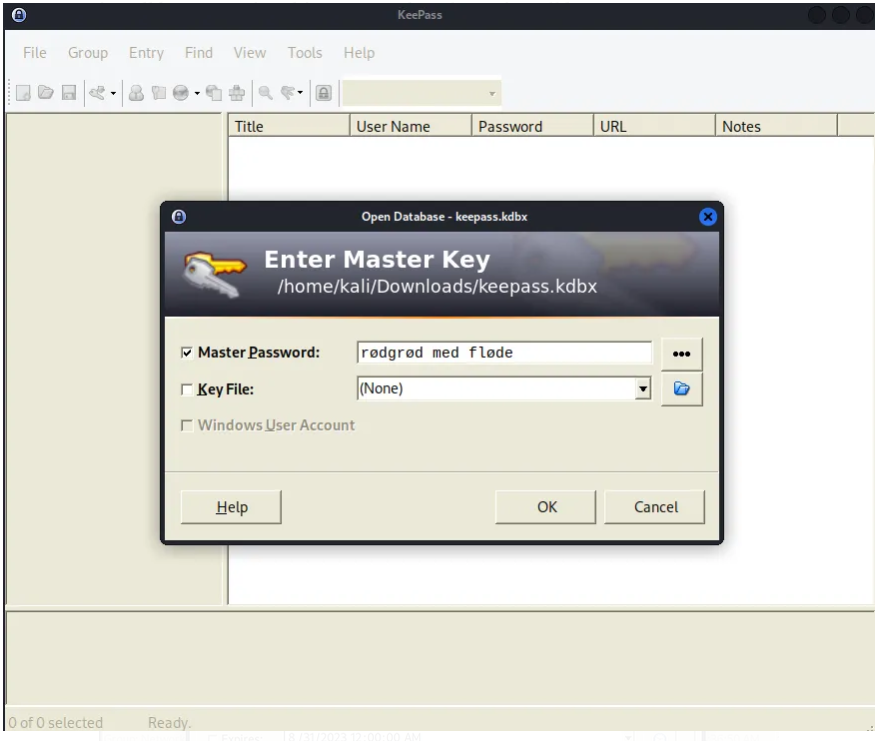Click the Copy URL to clipboard icon
The width and height of the screenshot is (882, 741).
(214, 93)
